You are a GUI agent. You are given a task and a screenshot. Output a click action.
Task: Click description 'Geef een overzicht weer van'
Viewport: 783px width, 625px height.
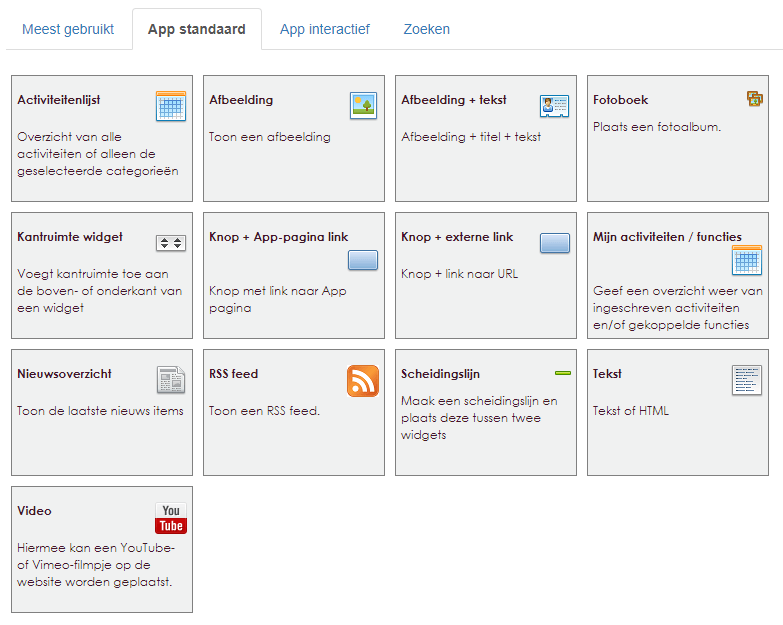[x=678, y=291]
